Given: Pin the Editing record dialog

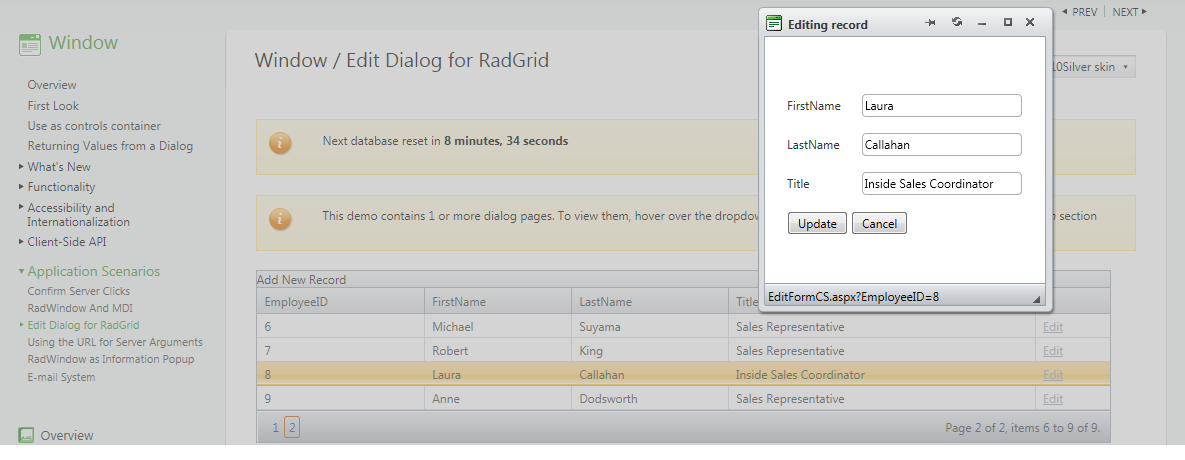Looking at the screenshot, I should tap(930, 23).
